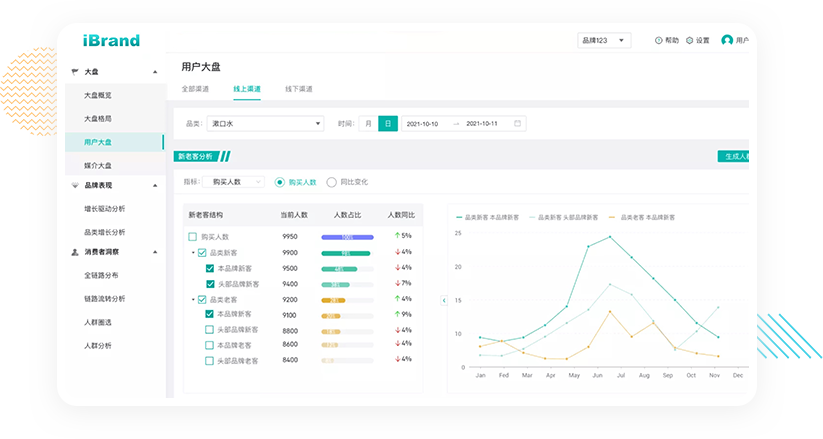
Task: Check 头部品牌新客 checkbox in the 8800 row
Action: pos(209,330)
